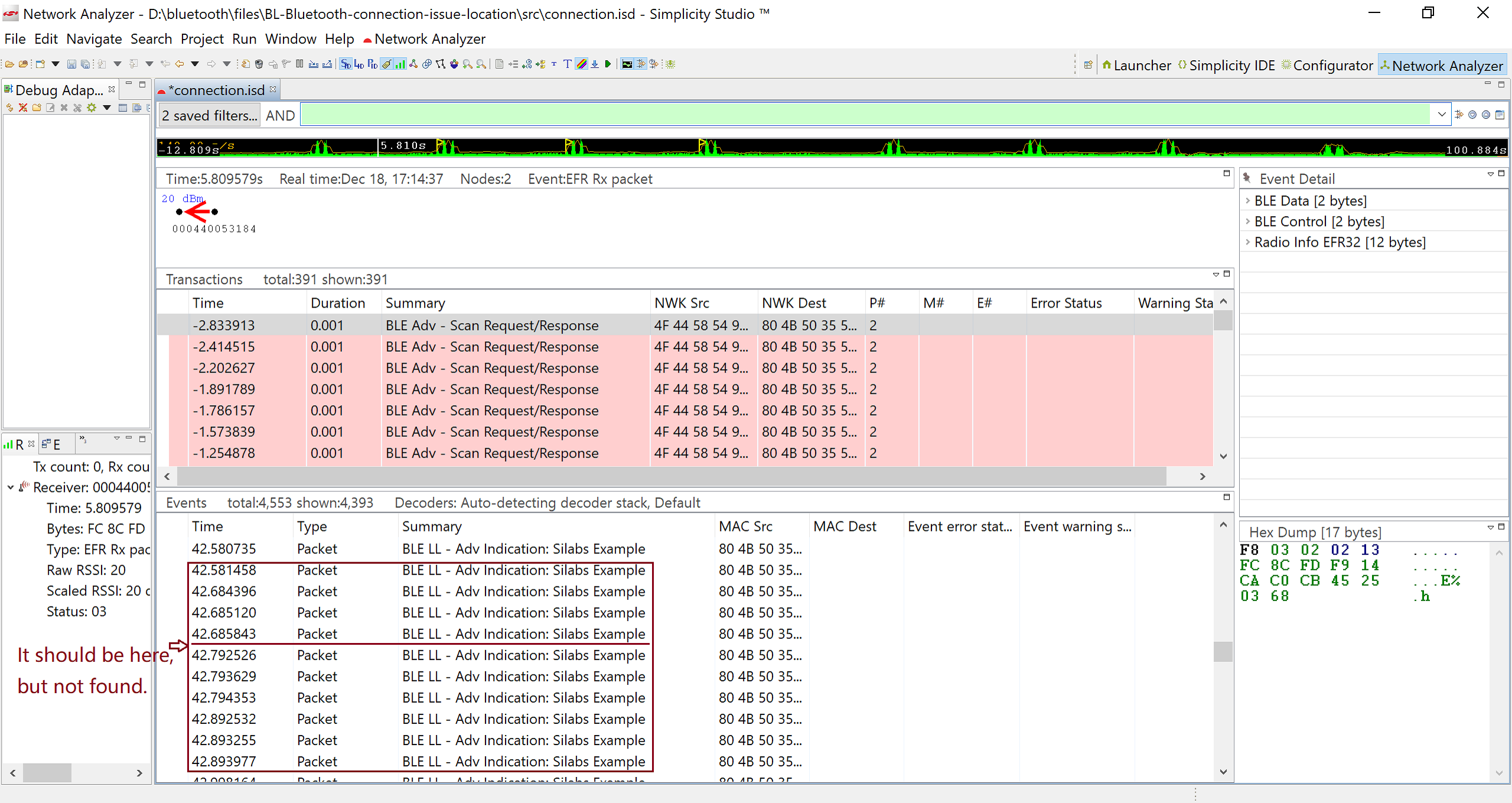Switch to Simplicity IDE perspective
The image size is (1512, 803).
coord(1227,65)
